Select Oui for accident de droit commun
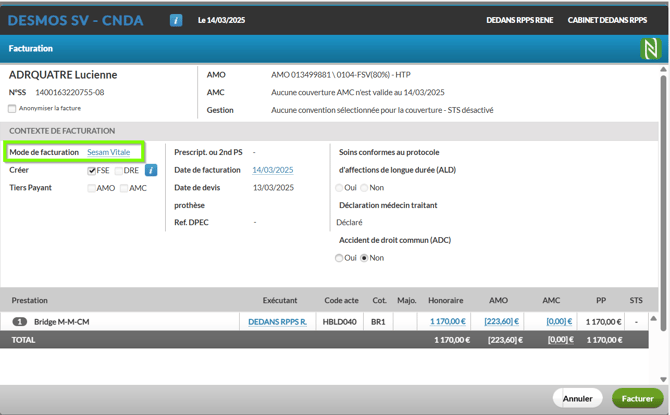Screen dimensions: 670x415 point(340,258)
